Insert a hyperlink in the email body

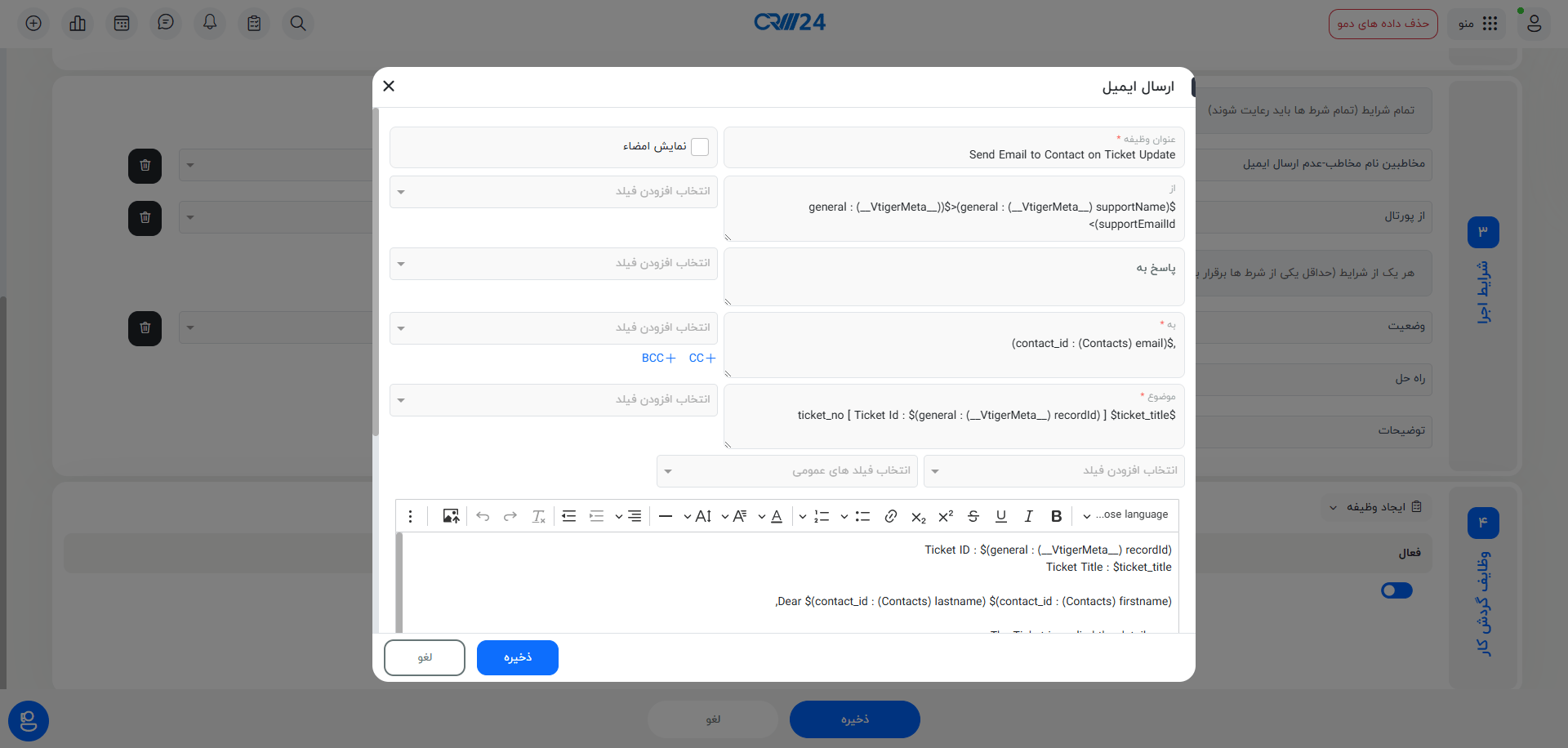coord(890,516)
